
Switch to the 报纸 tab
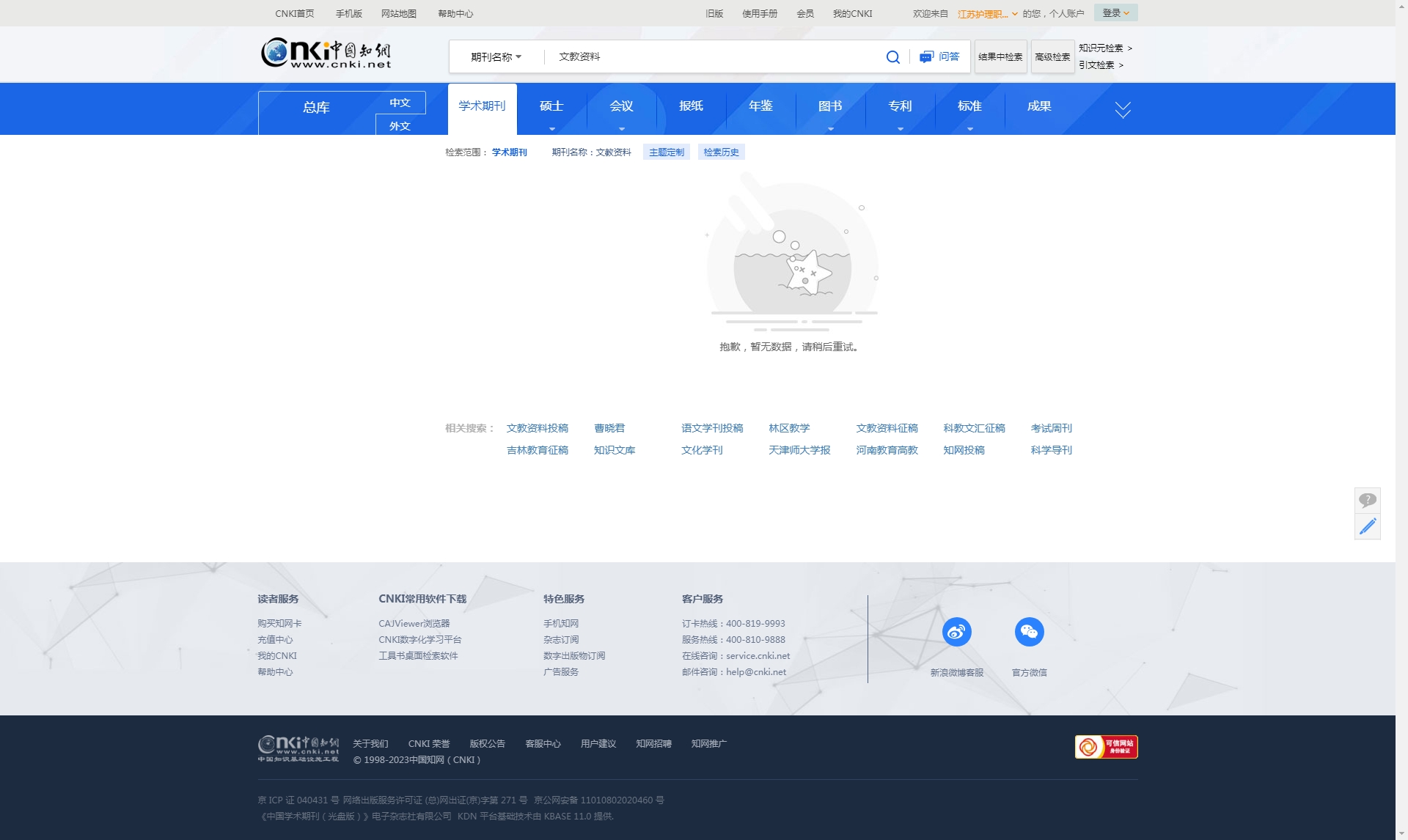(x=691, y=106)
